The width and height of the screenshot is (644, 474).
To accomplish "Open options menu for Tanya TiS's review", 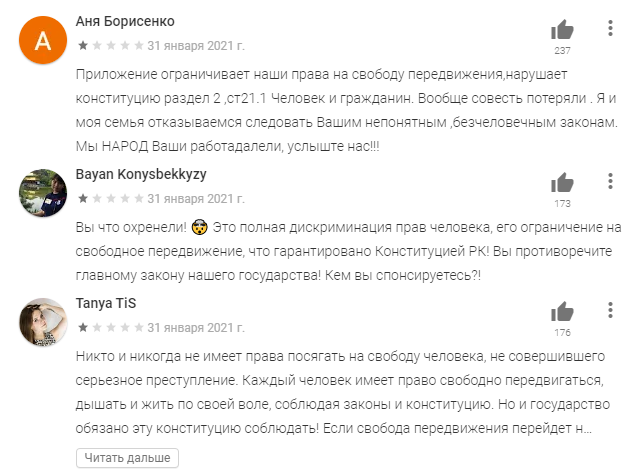I will [x=609, y=311].
